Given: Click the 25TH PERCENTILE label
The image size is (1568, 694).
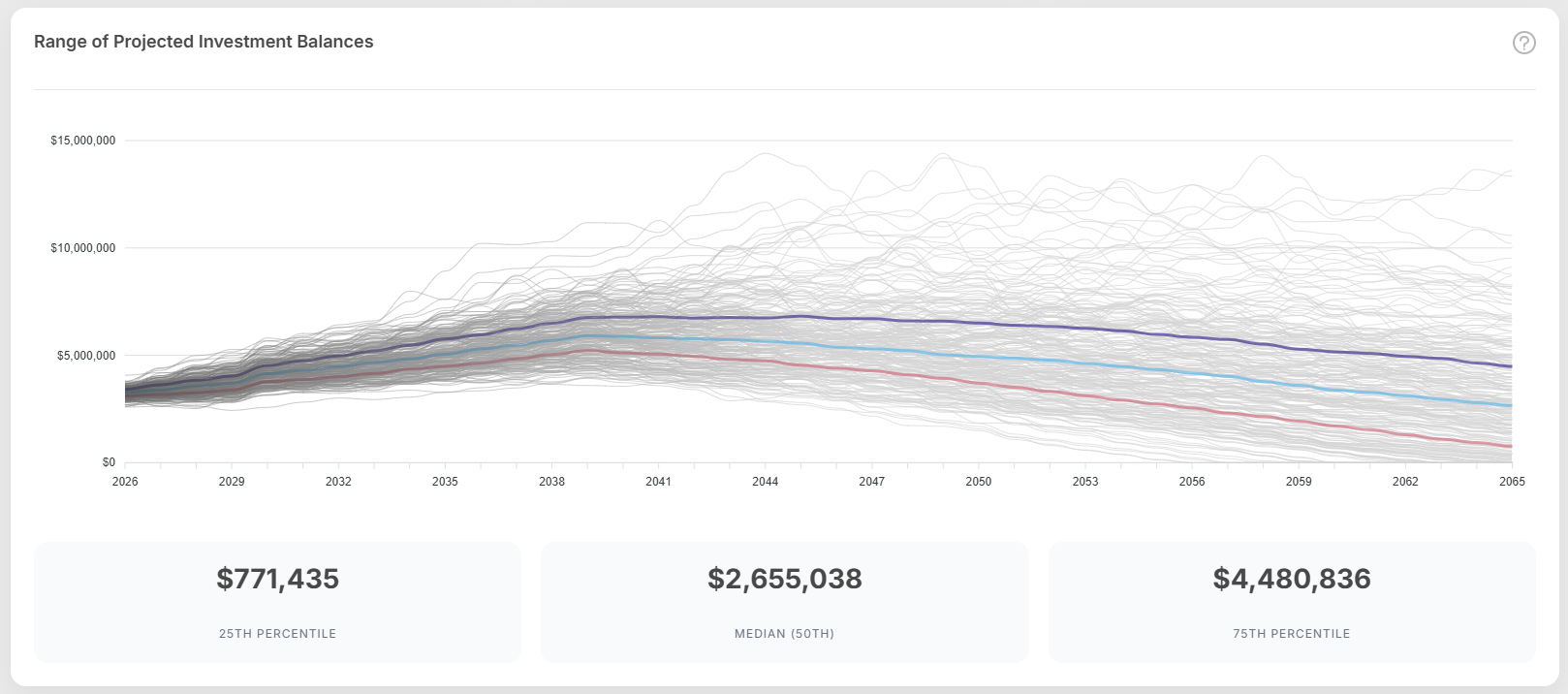Looking at the screenshot, I should click(277, 634).
